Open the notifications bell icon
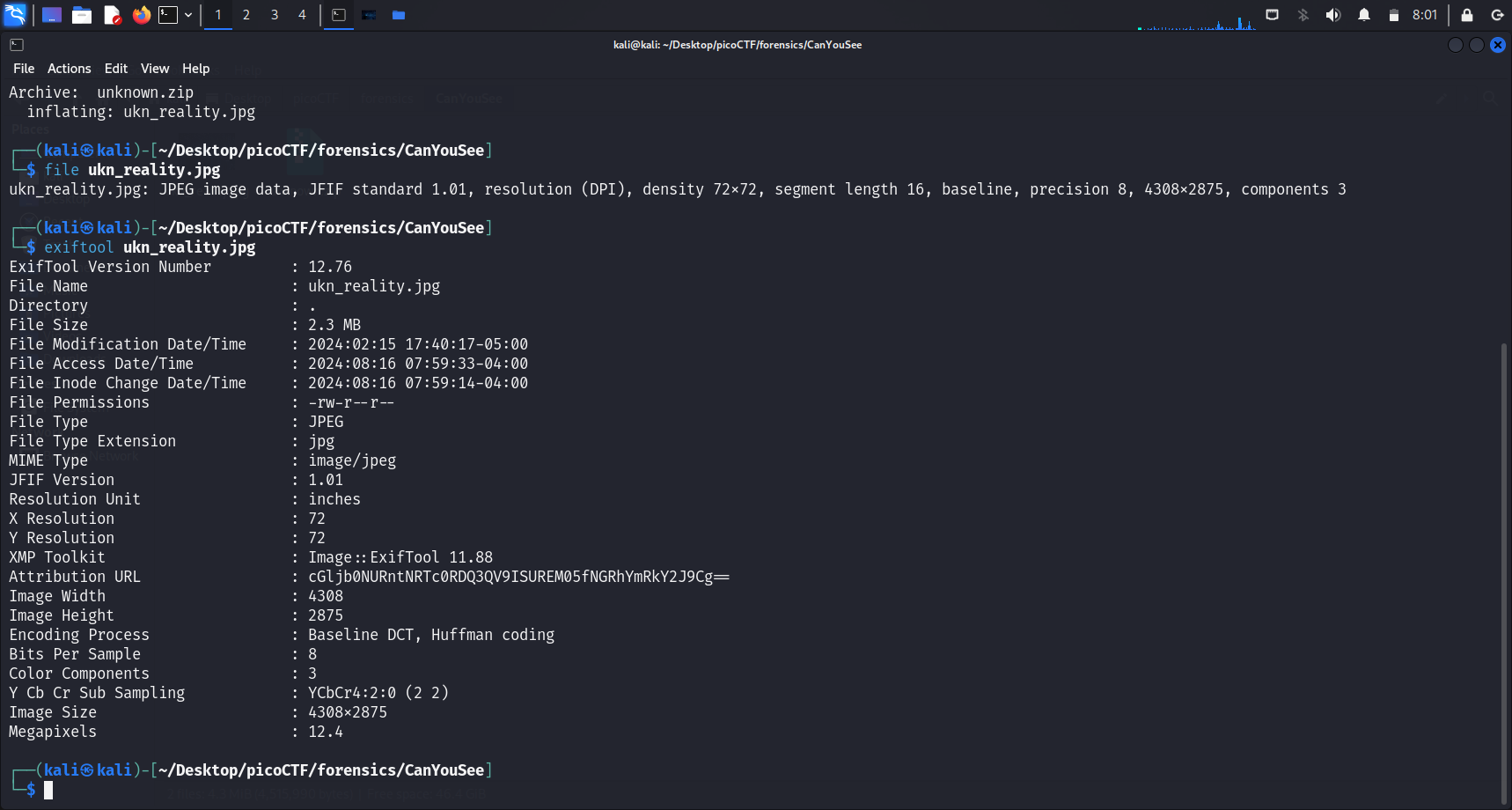Image resolution: width=1512 pixels, height=810 pixels. 1363,15
